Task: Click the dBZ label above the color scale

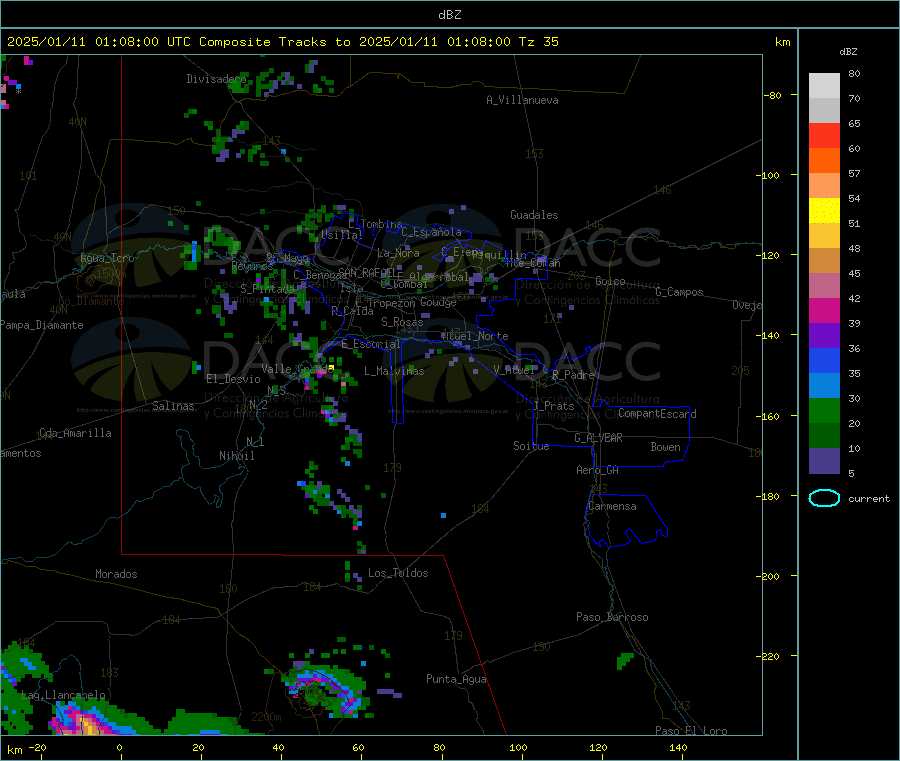Action: click(848, 52)
